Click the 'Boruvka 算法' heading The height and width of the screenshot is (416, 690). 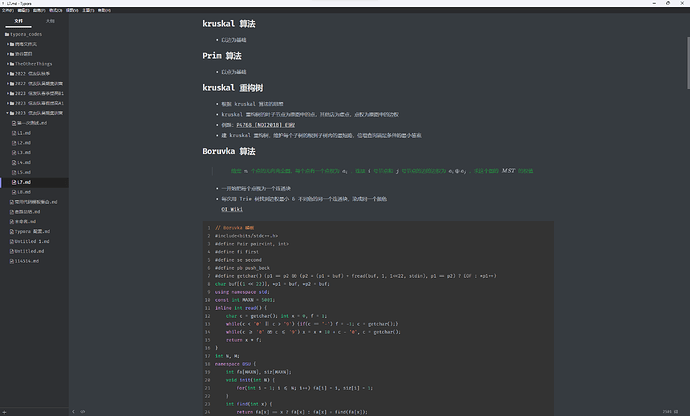click(229, 151)
